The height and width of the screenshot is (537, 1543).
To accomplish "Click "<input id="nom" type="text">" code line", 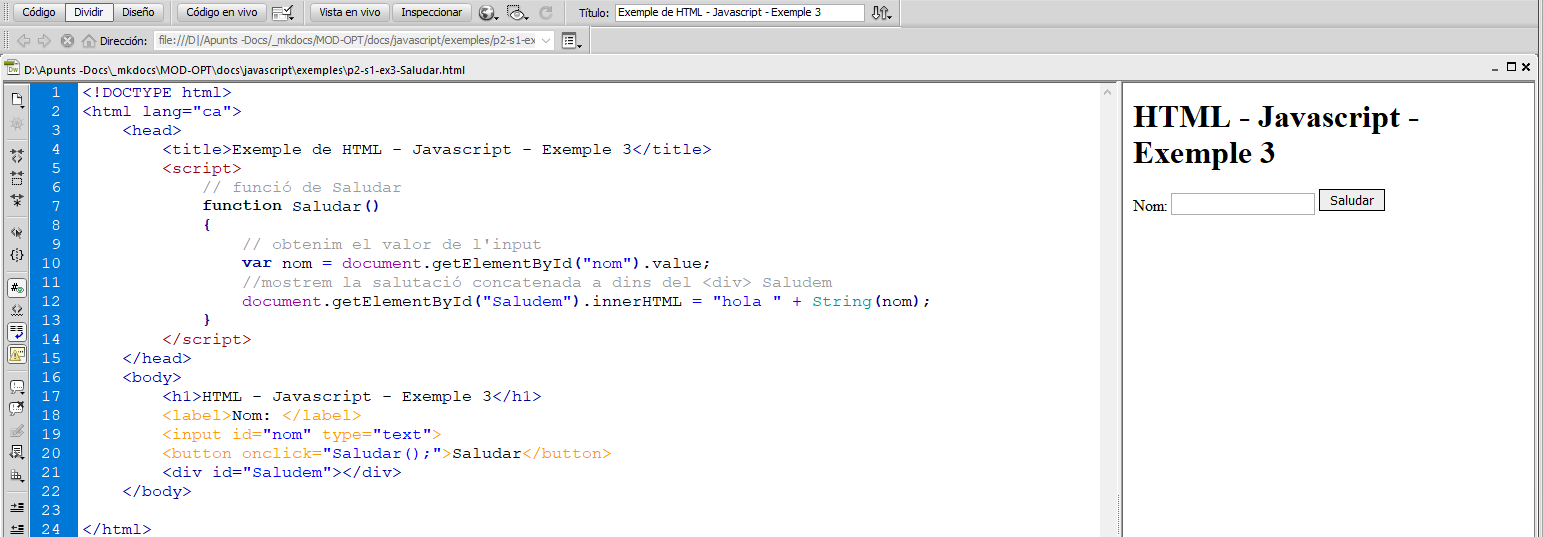I will [302, 434].
